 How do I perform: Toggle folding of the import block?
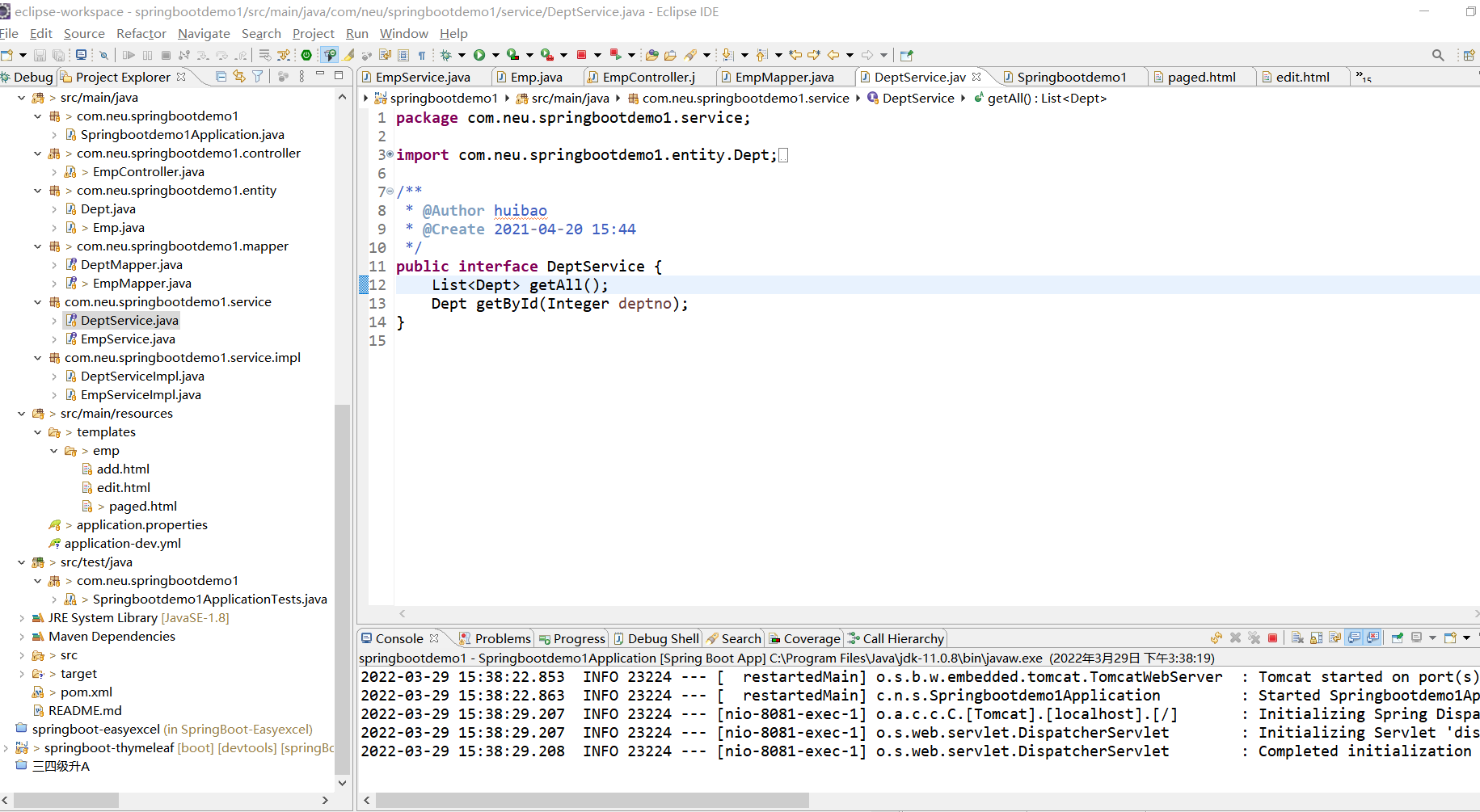point(390,154)
